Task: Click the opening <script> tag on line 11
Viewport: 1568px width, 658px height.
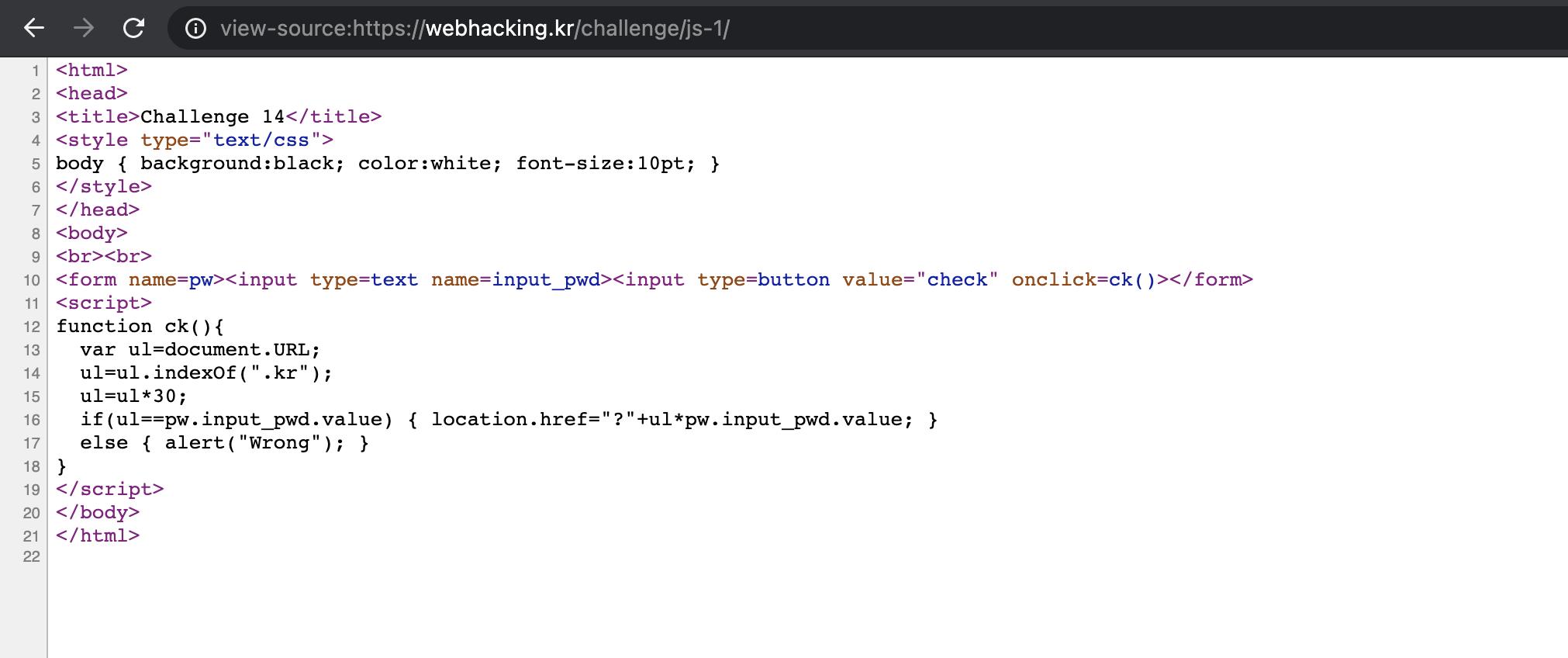Action: [x=104, y=303]
